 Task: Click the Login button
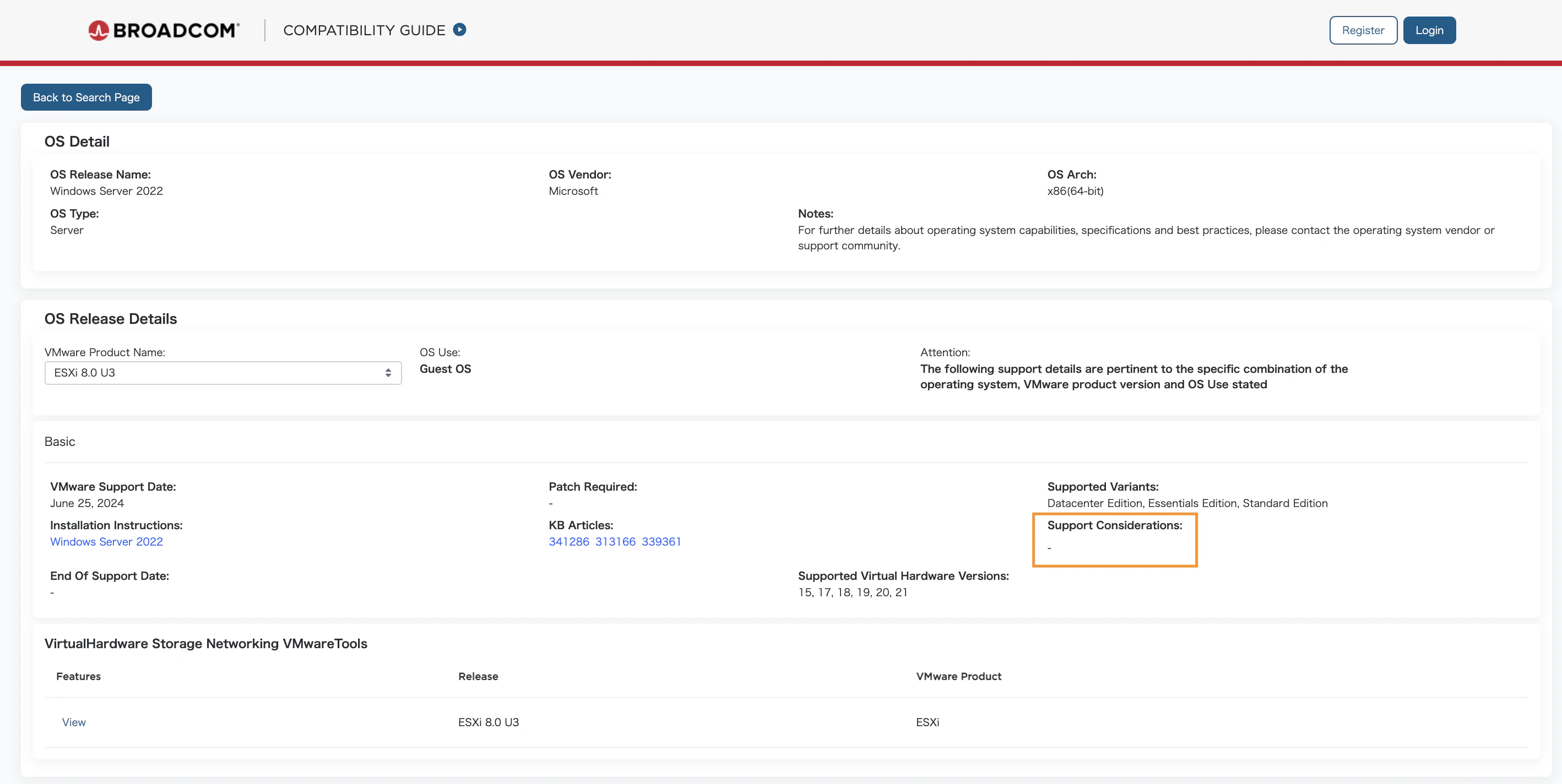point(1429,30)
